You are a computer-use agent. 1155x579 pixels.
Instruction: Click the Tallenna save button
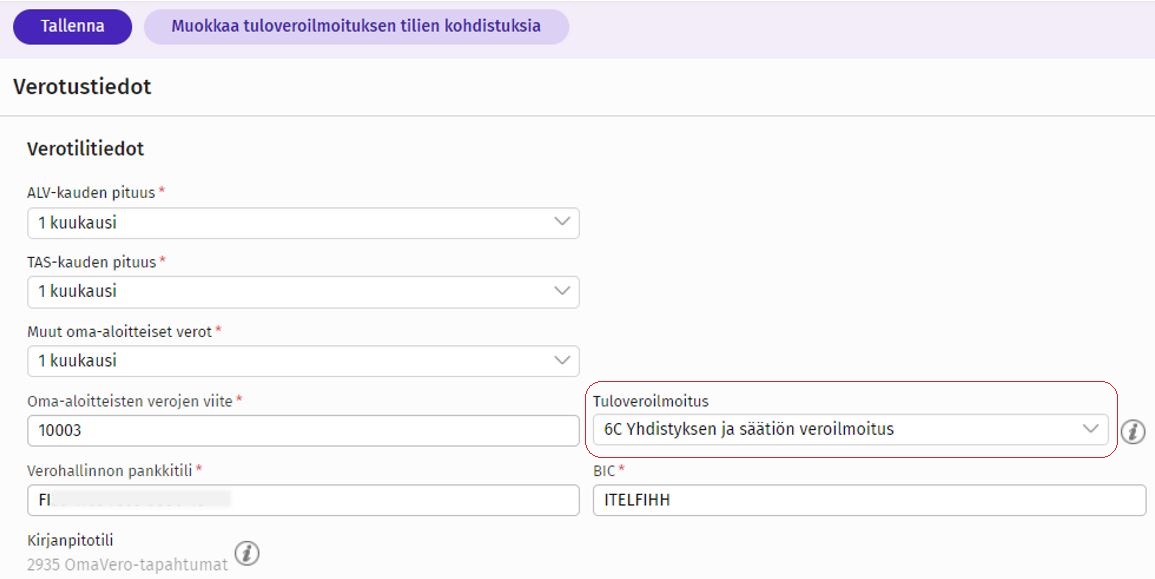pos(72,27)
